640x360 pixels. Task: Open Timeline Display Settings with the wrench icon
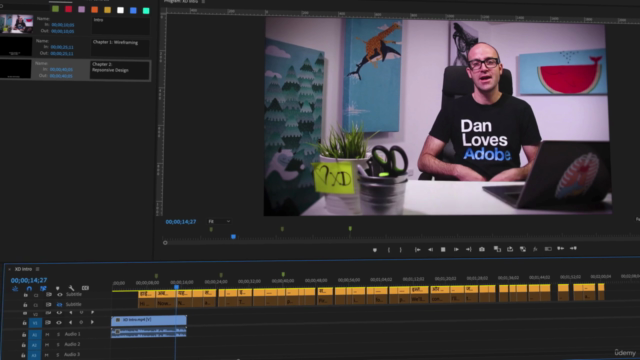pos(71,288)
